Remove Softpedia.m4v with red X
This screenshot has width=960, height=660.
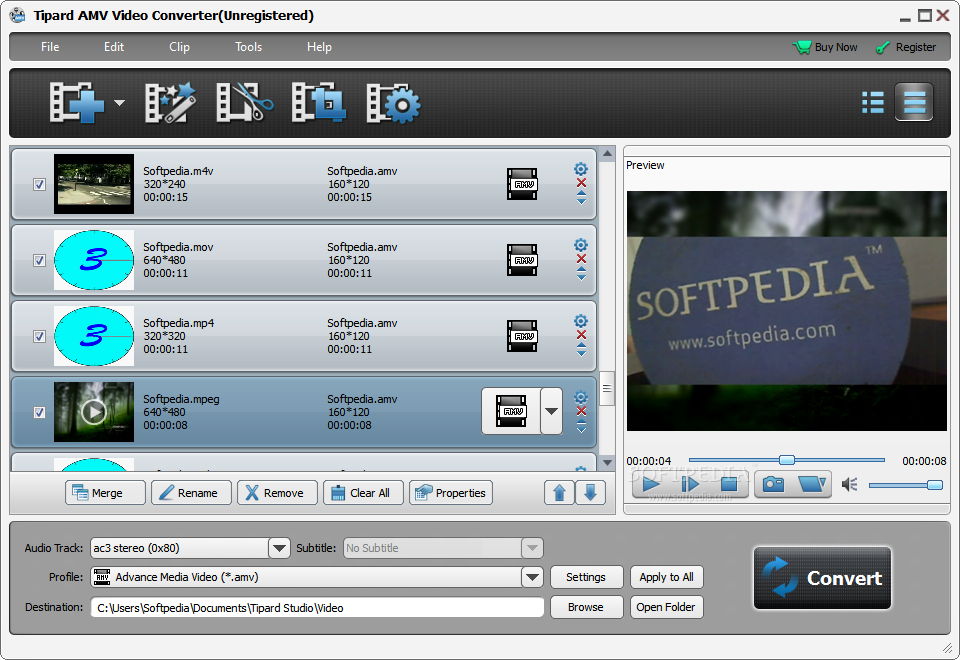tap(581, 183)
